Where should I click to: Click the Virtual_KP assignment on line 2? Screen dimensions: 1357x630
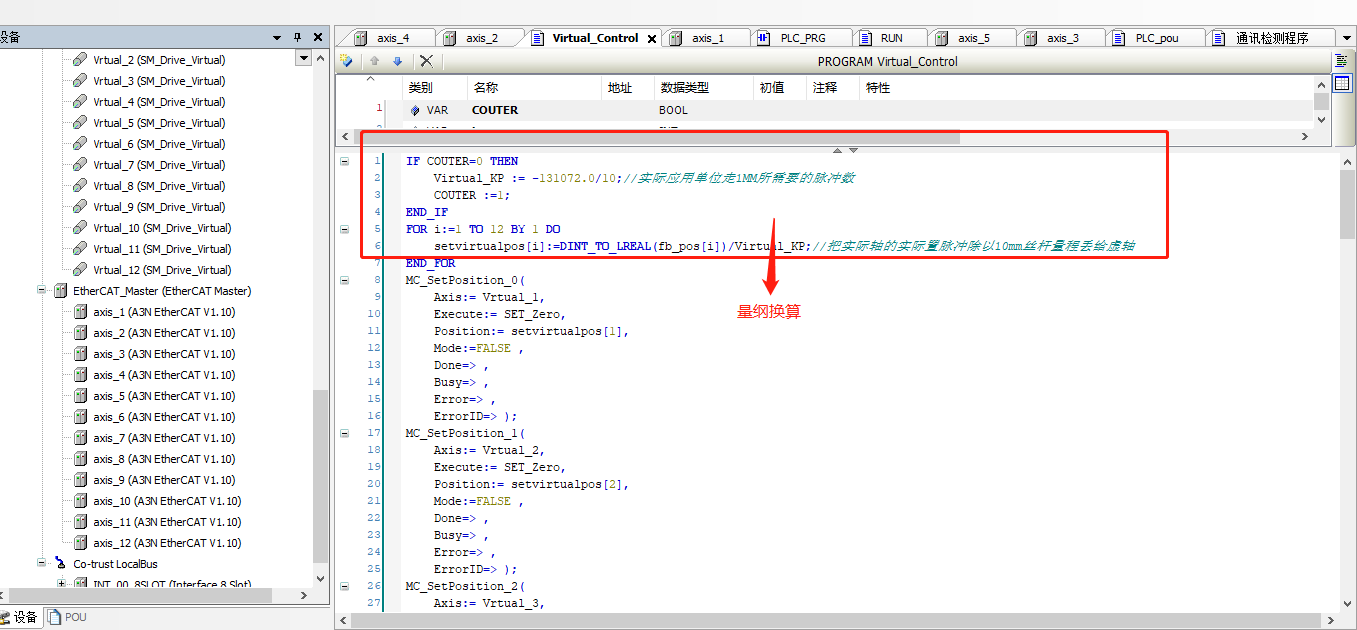(x=526, y=178)
